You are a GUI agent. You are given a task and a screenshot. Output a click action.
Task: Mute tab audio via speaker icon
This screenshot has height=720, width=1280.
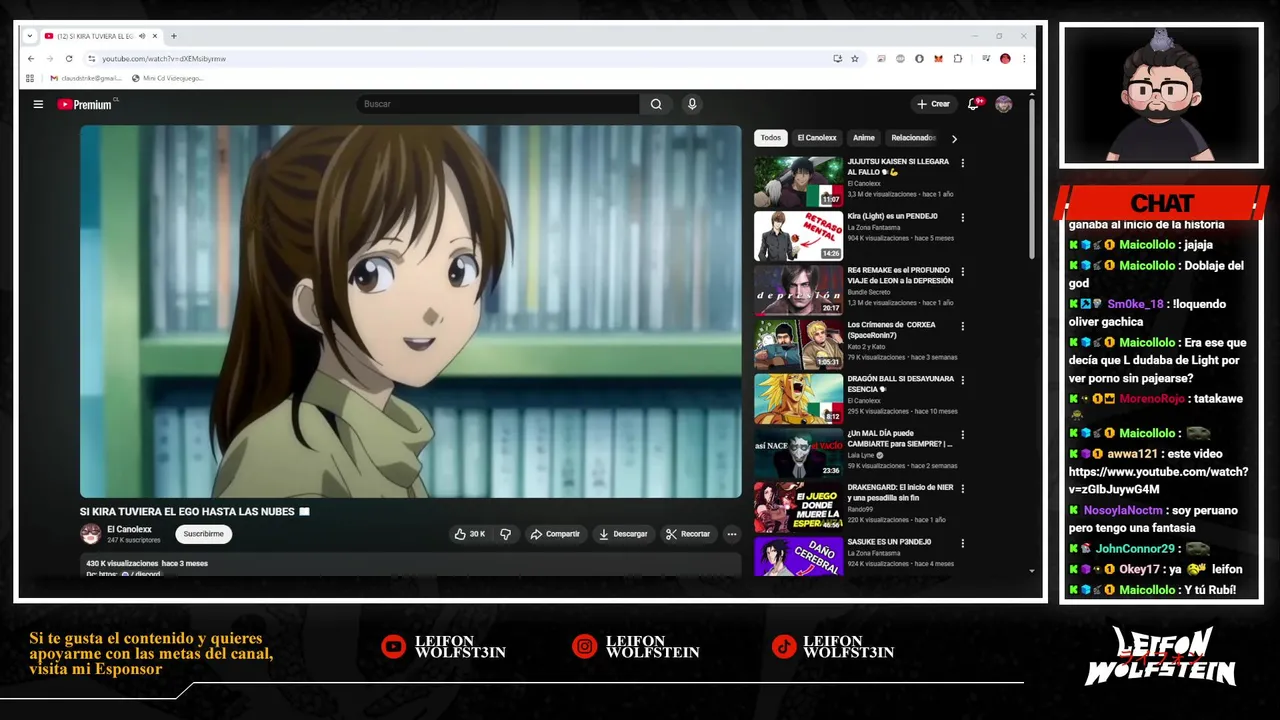(142, 36)
